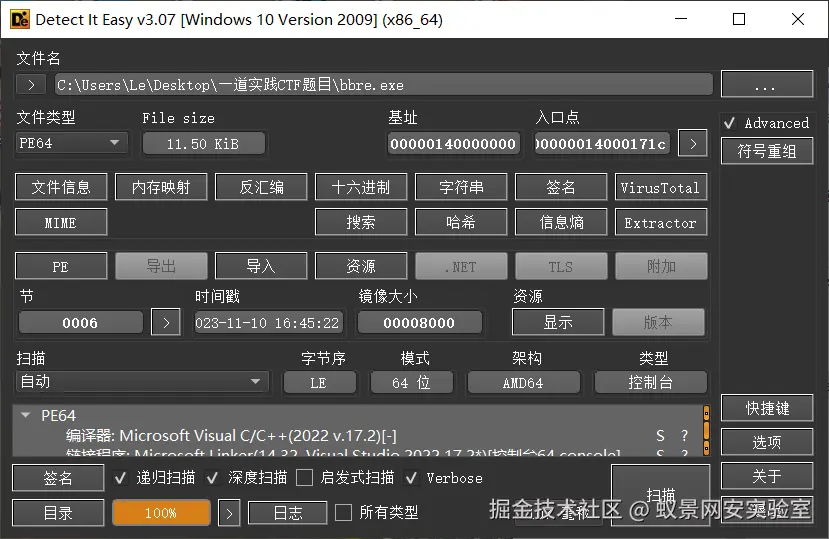Viewport: 829px width, 539px height.
Task: Click 资源 resources button
Action: pos(361,266)
